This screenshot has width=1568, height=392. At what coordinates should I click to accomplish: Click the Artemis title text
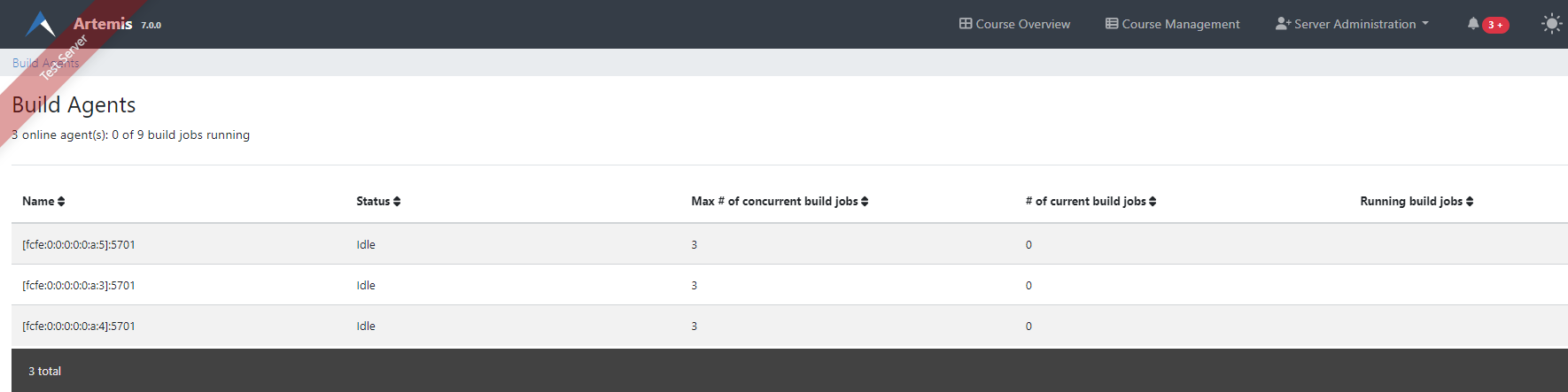(103, 24)
